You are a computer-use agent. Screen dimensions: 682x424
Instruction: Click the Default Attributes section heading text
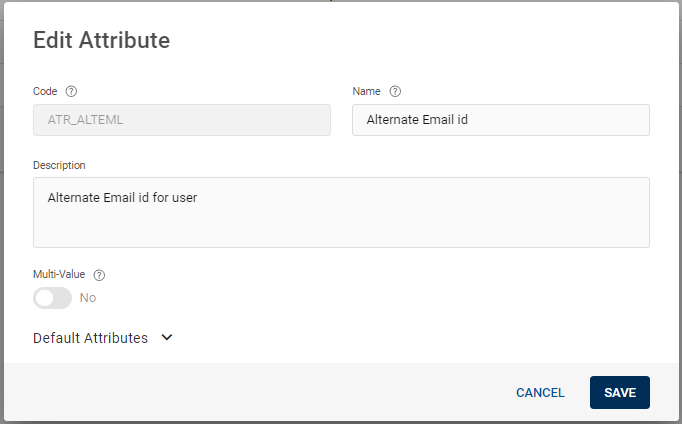pyautogui.click(x=90, y=338)
